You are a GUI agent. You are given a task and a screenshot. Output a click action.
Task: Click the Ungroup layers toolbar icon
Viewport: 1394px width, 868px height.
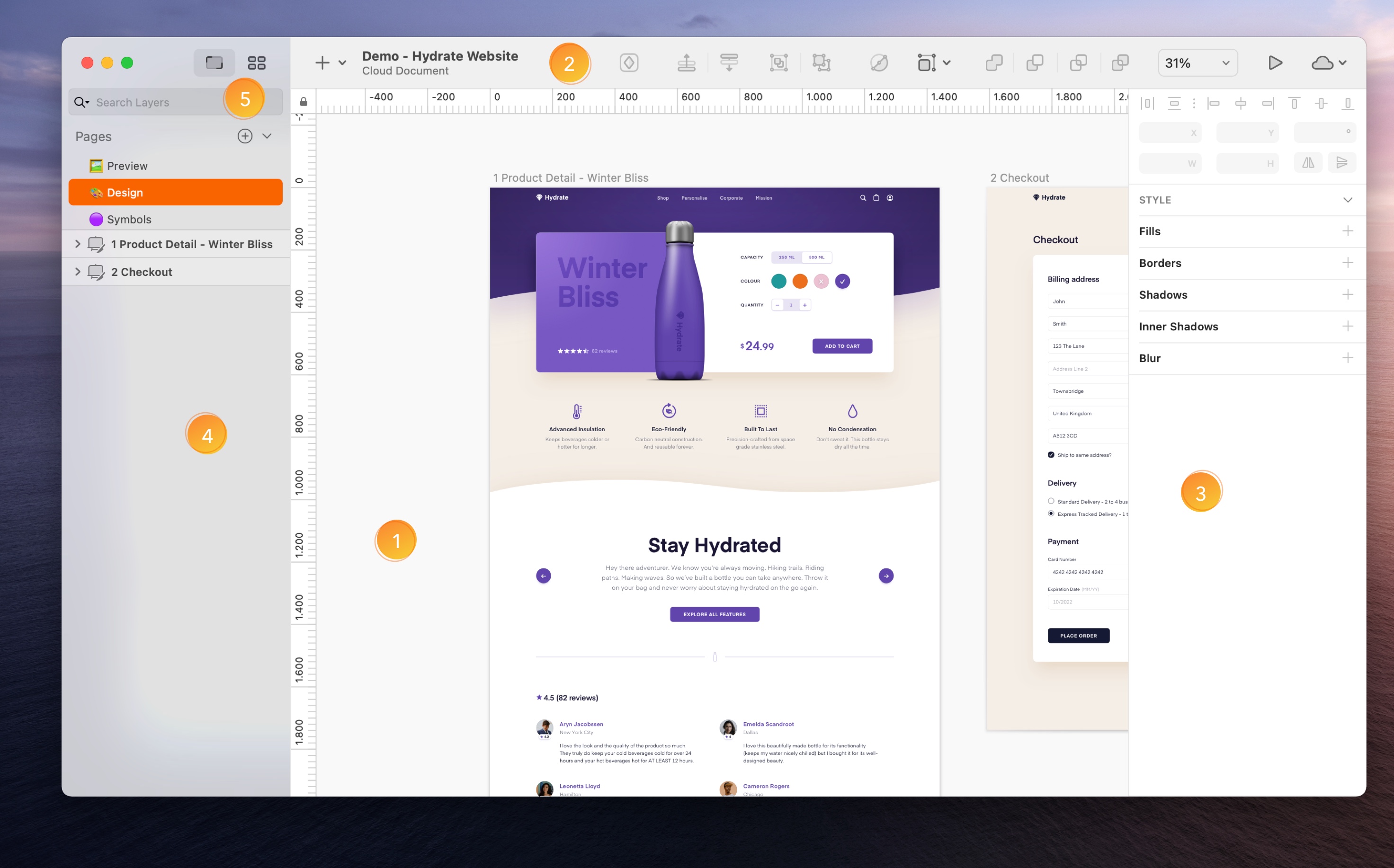(822, 62)
